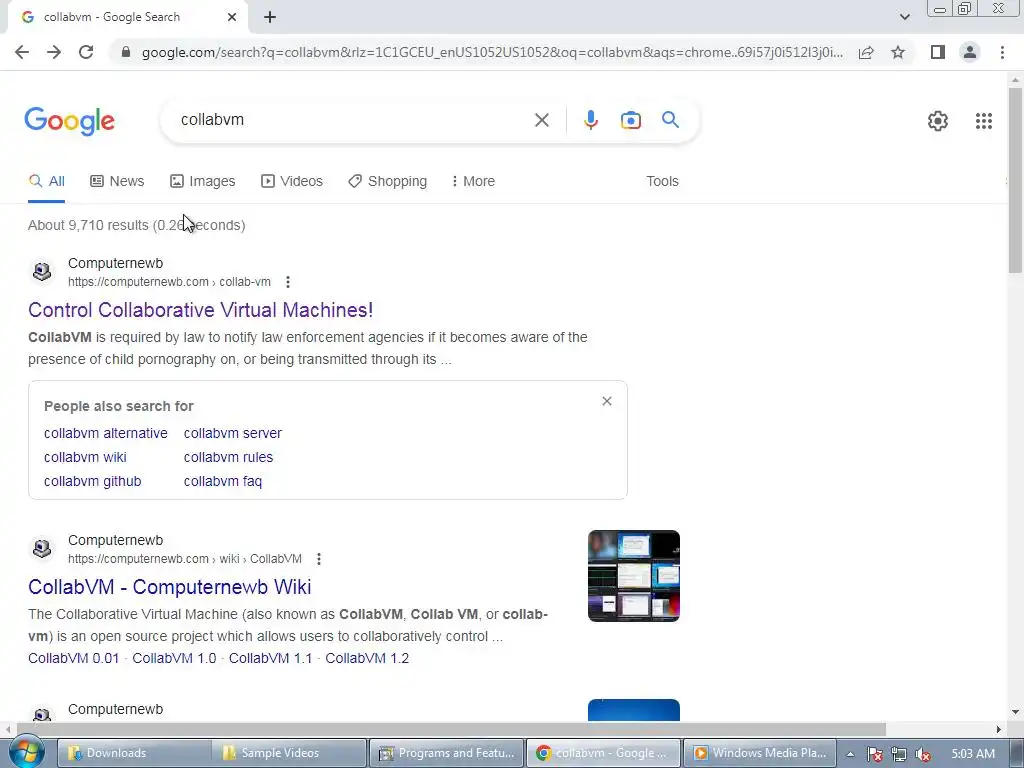Open the CollabVM 1.2 sitelink
The height and width of the screenshot is (768, 1024).
[x=367, y=658]
